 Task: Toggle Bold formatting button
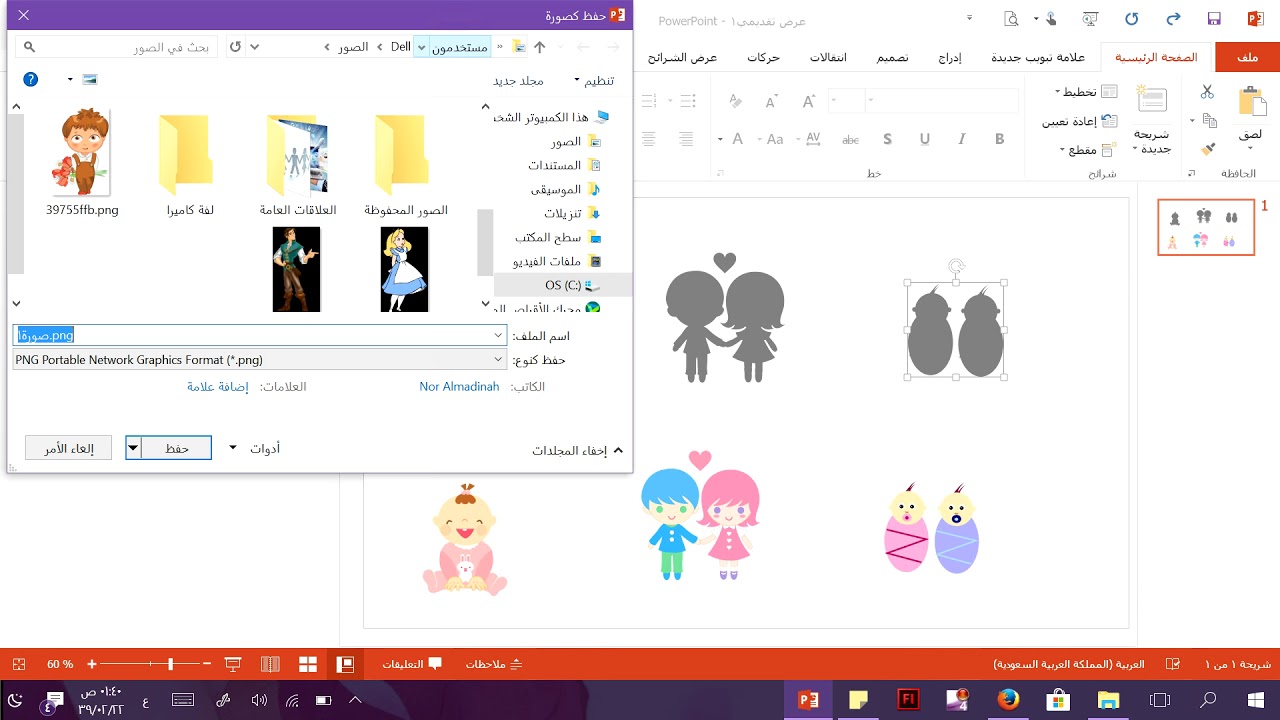point(999,140)
